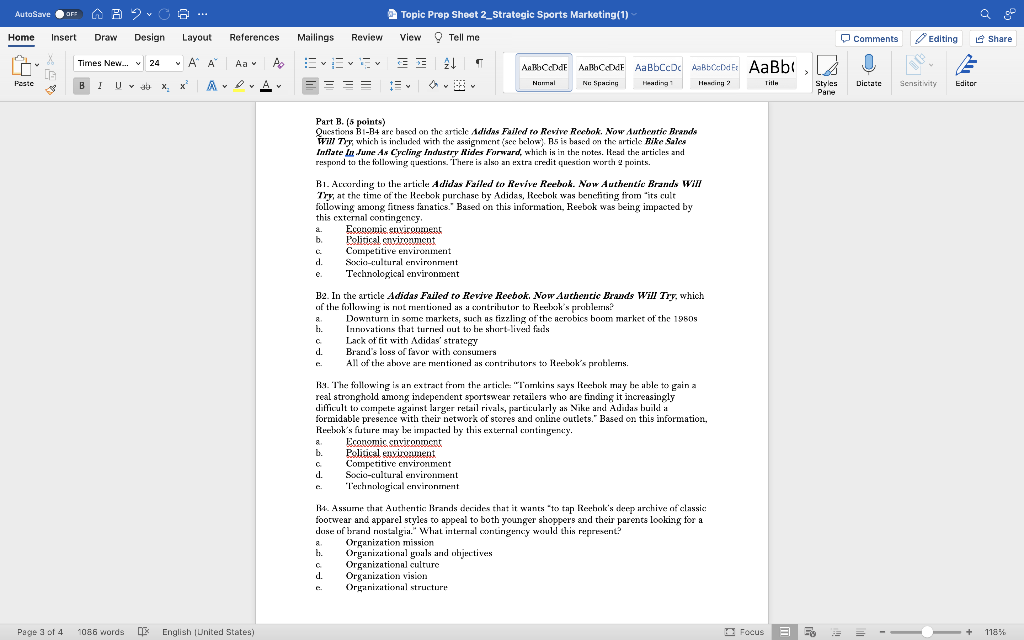The width and height of the screenshot is (1024, 640).
Task: Enable center alignment
Action: 327,86
